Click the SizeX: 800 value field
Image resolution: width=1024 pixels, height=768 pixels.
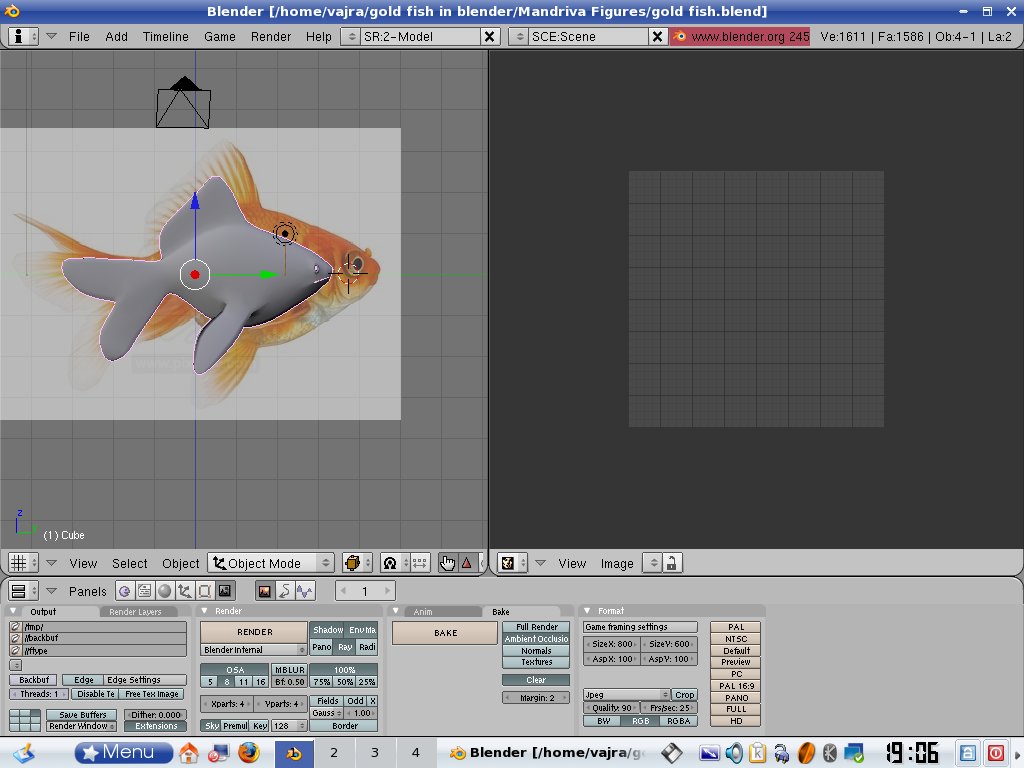point(611,644)
